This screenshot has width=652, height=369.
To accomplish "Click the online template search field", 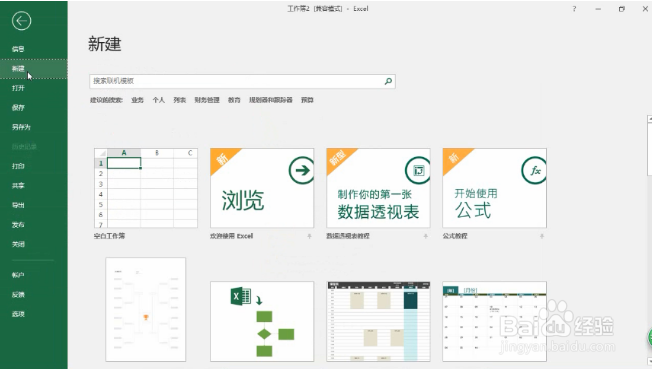I will pyautogui.click(x=242, y=81).
